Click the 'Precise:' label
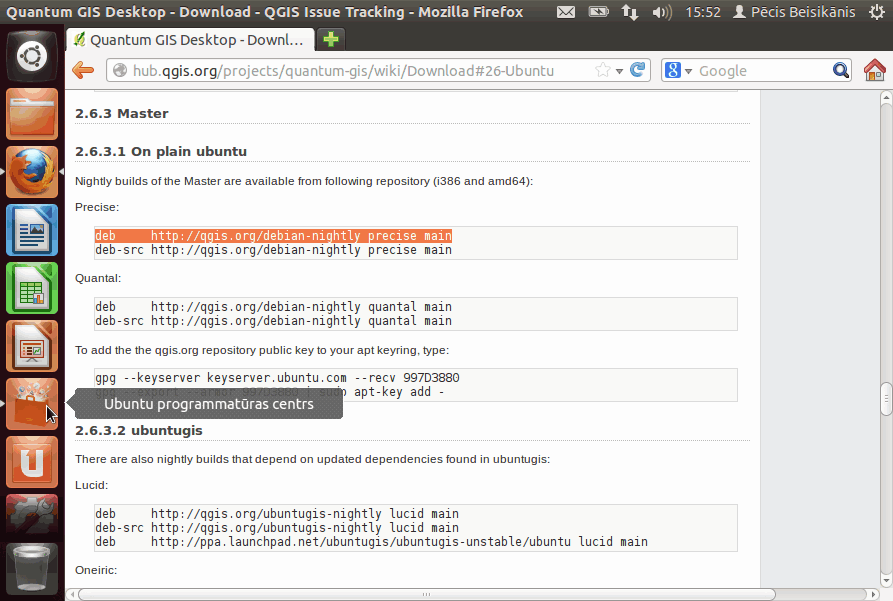 coord(97,207)
